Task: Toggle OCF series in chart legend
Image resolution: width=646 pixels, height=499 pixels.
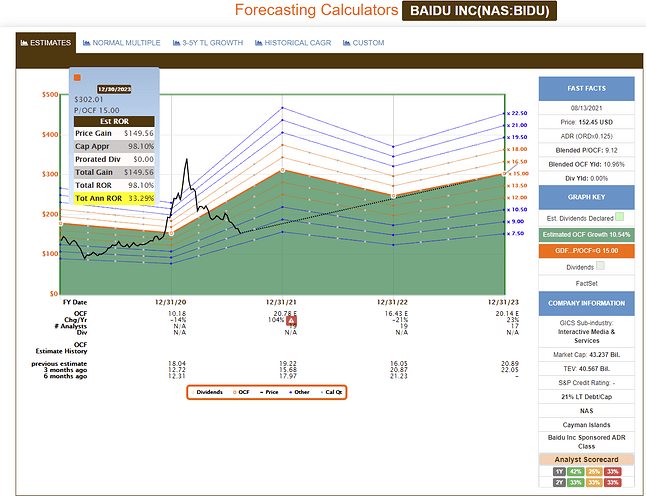Action: pyautogui.click(x=241, y=392)
